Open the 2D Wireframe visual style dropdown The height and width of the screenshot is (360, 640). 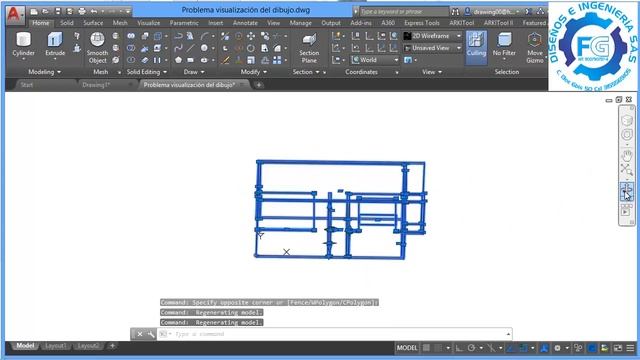tap(433, 36)
